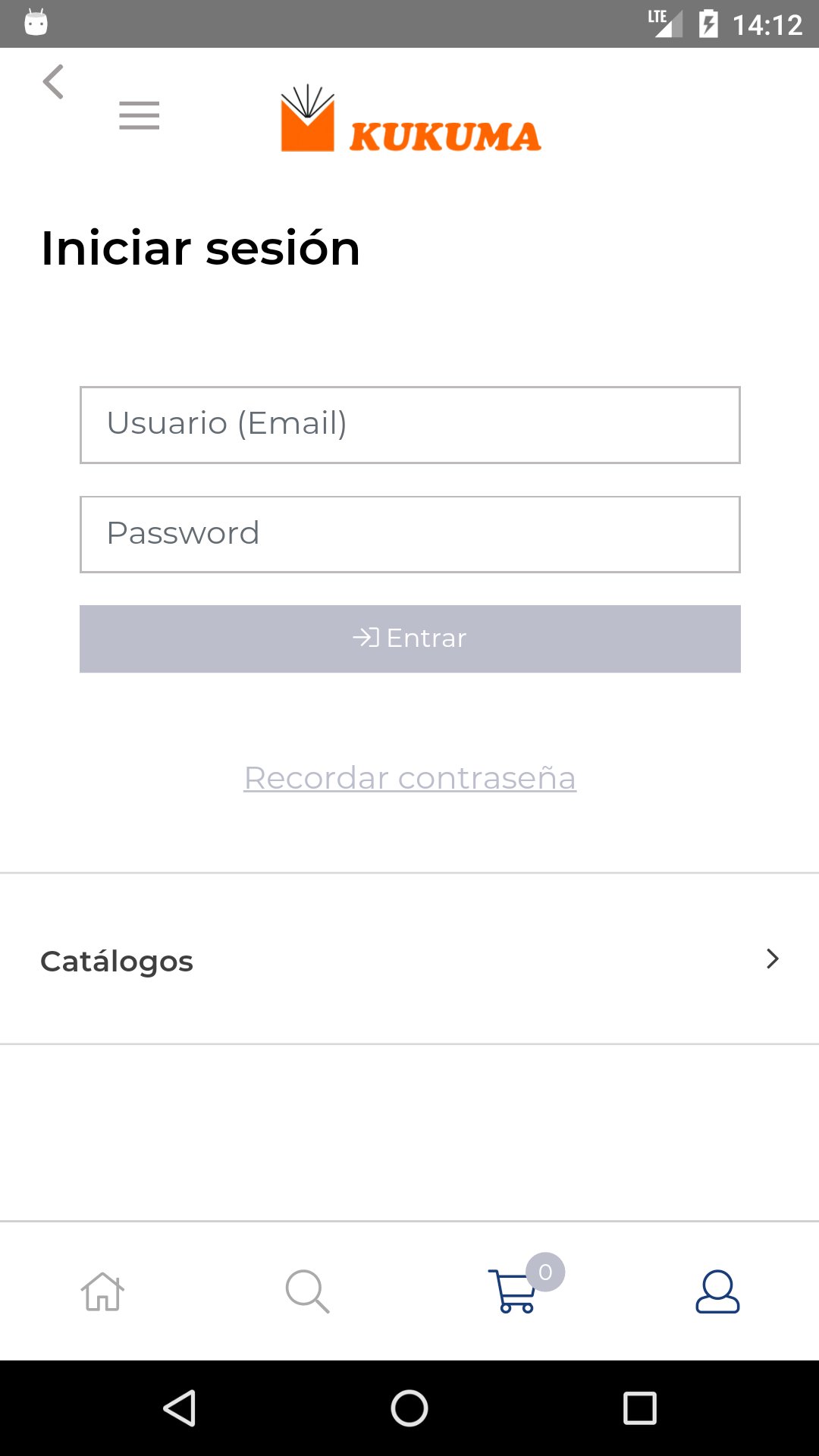Focus the Password field

410,535
